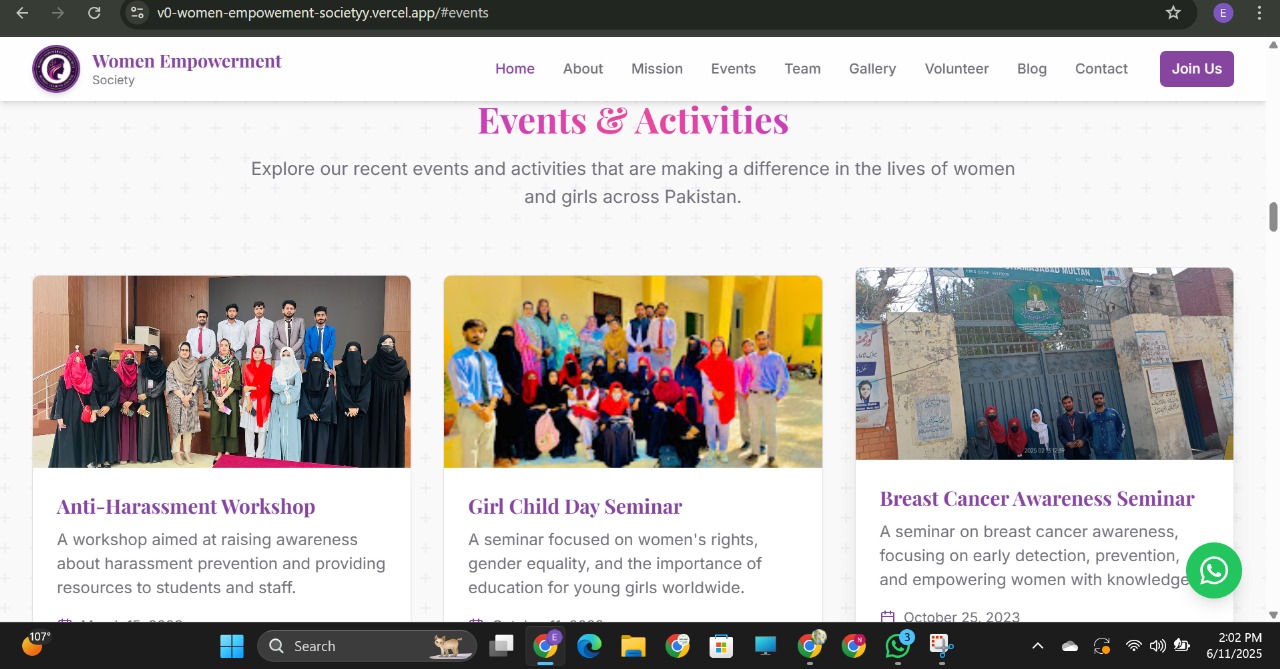This screenshot has width=1280, height=669.
Task: Click Anti-Harassment Workshop card title
Action: click(186, 507)
